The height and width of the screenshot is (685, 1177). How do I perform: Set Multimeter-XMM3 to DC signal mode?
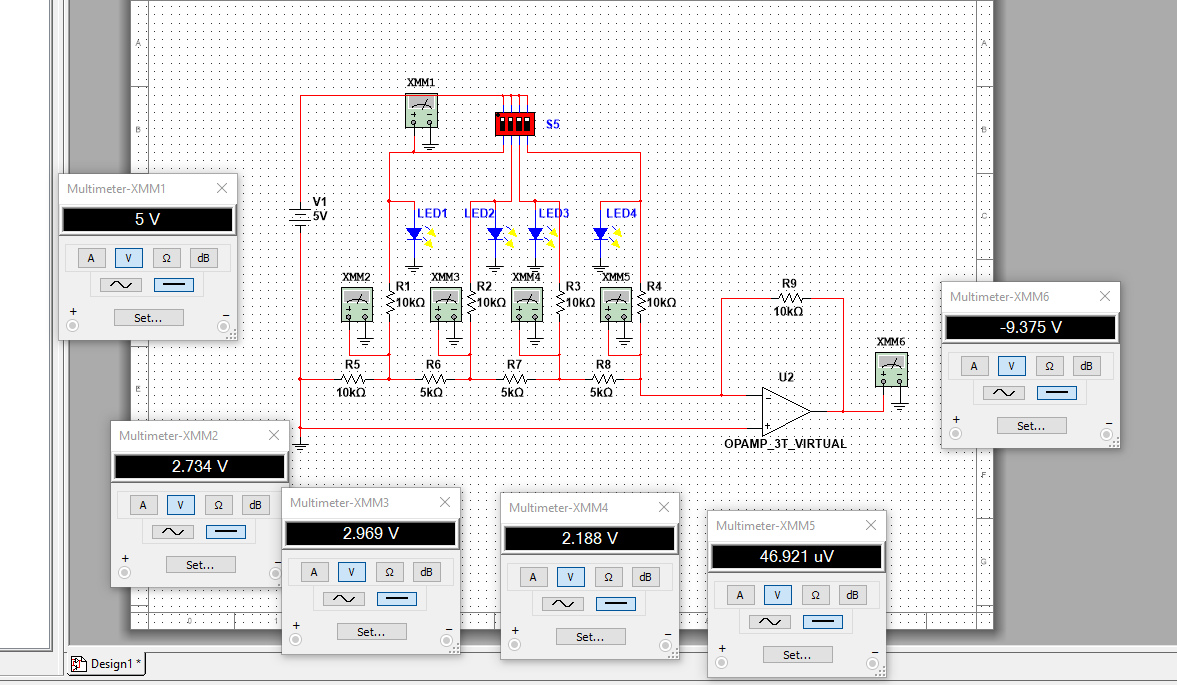tap(396, 599)
